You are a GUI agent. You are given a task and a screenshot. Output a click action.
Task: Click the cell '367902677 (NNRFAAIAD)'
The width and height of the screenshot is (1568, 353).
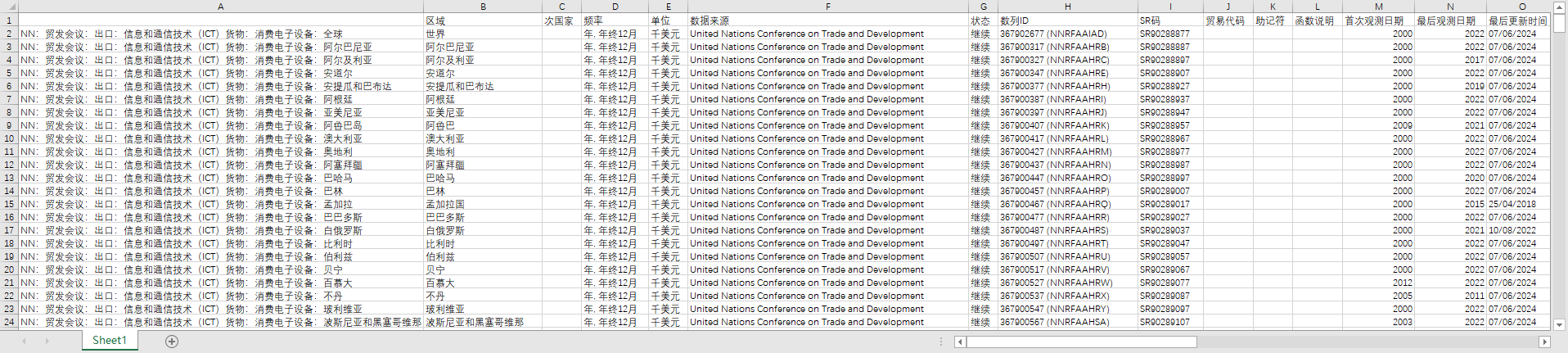point(1068,34)
